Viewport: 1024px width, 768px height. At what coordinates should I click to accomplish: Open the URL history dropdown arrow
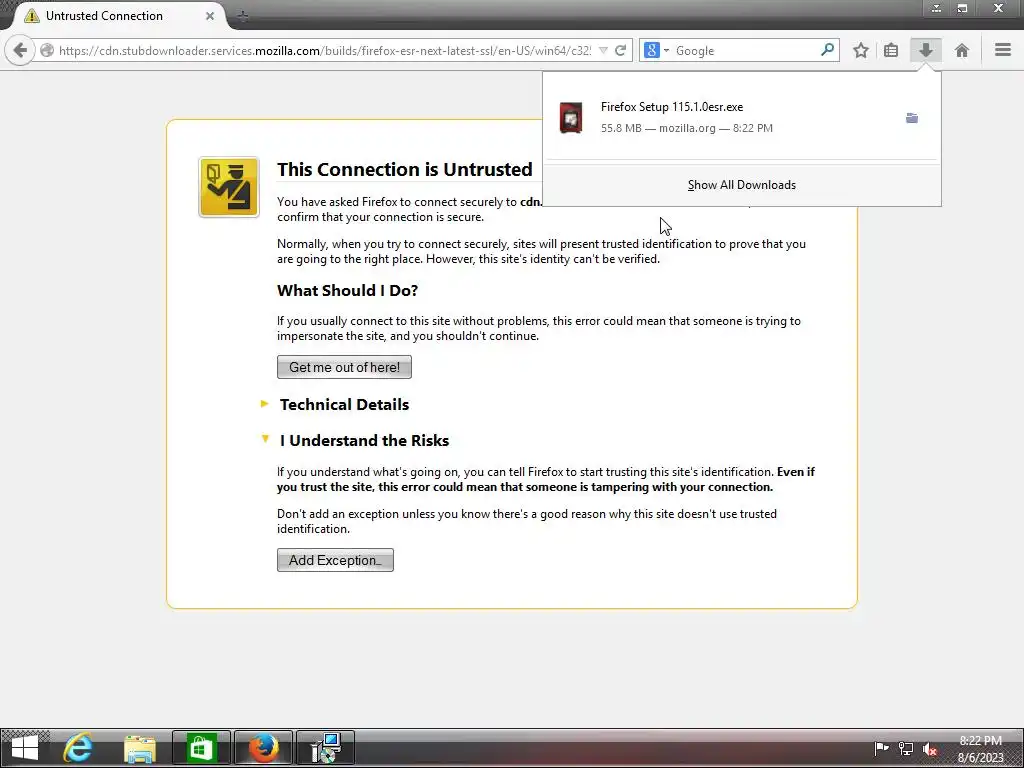pos(603,50)
